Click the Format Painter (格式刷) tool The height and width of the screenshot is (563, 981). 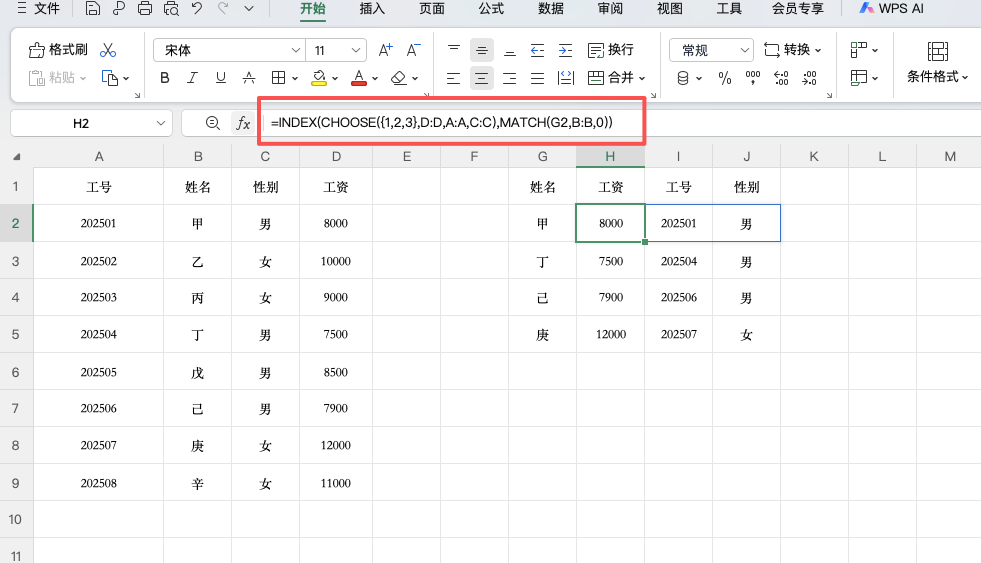(x=58, y=50)
